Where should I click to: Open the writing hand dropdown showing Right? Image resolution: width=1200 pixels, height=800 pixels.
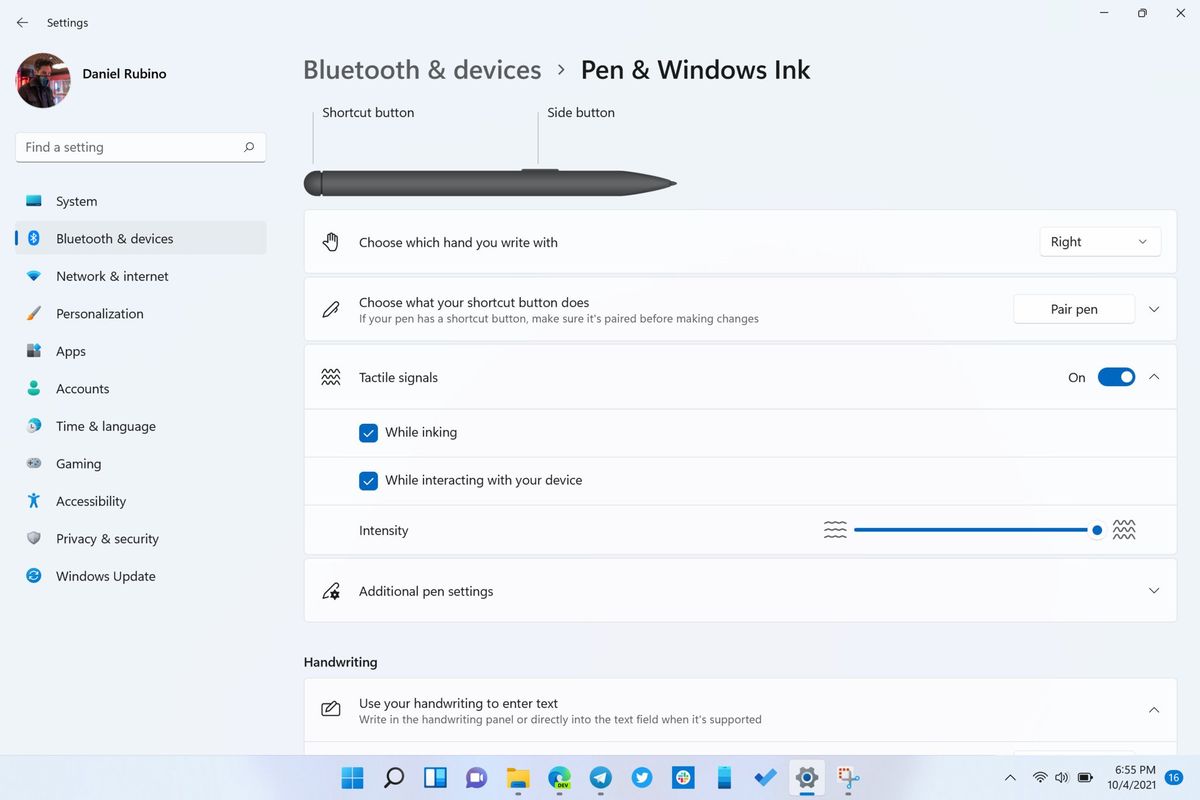(x=1099, y=241)
